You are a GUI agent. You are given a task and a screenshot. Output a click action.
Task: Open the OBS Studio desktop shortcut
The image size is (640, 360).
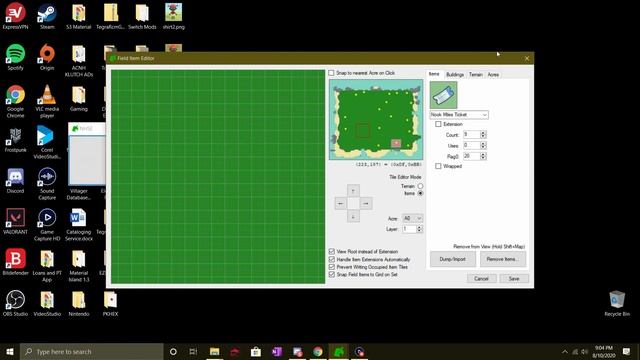point(16,303)
